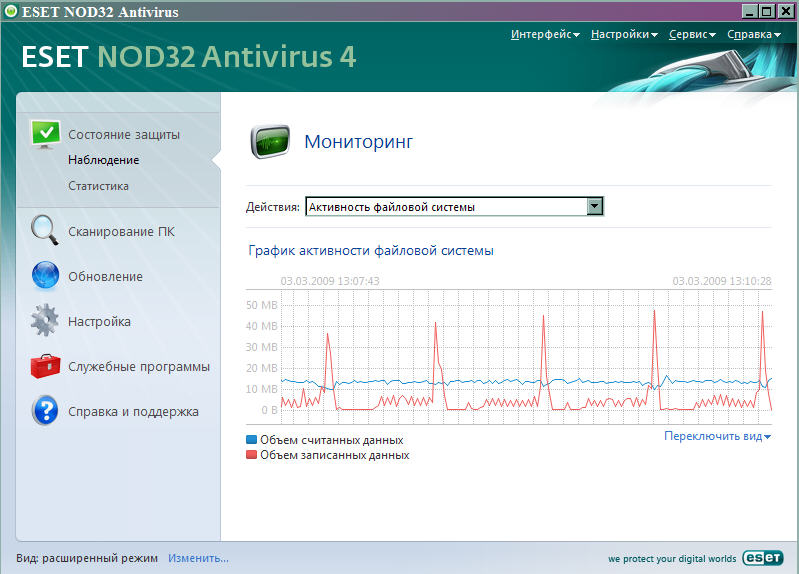Close the ESET NOD32 window

pyautogui.click(x=786, y=11)
